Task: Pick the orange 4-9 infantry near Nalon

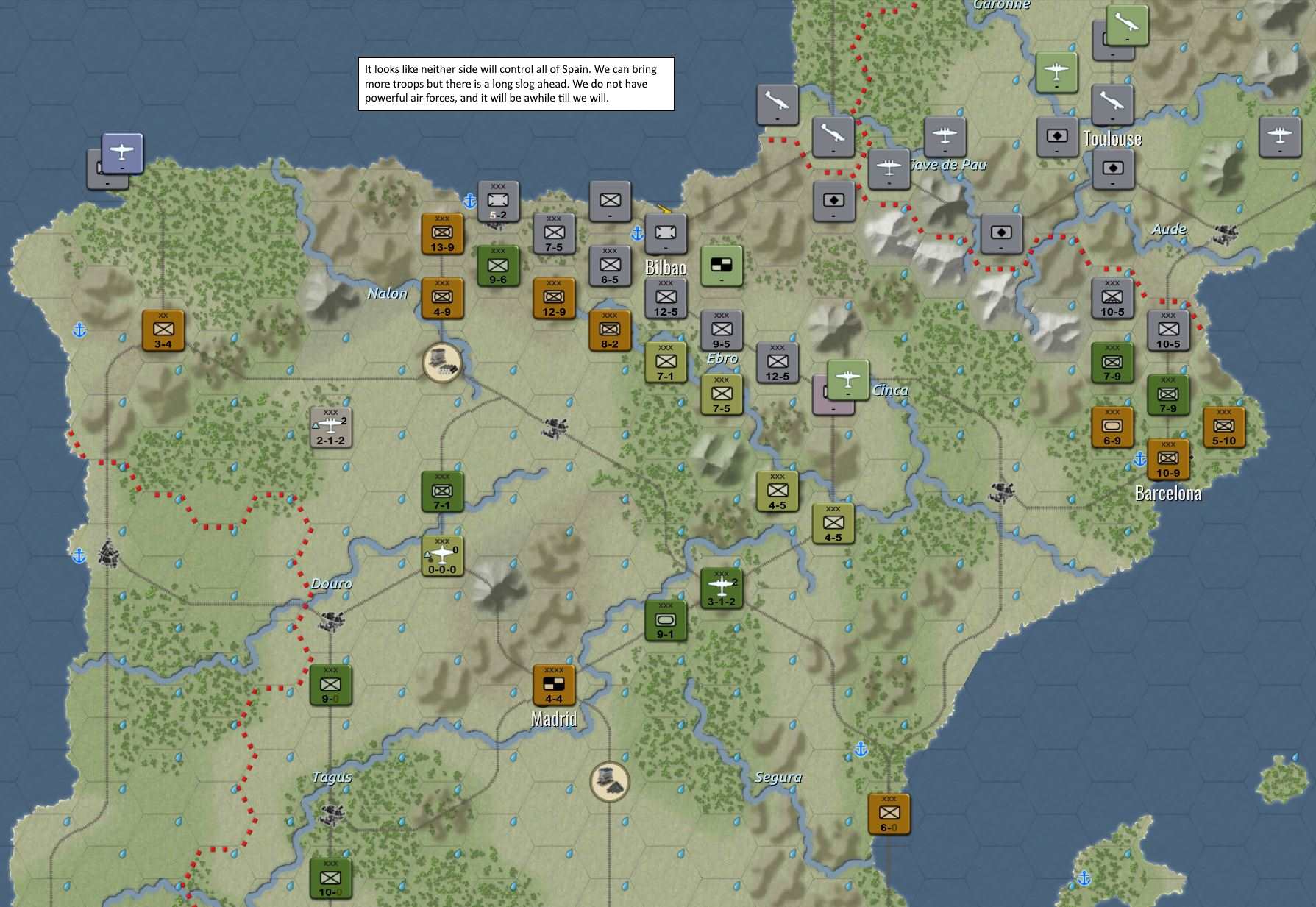Action: coord(442,298)
